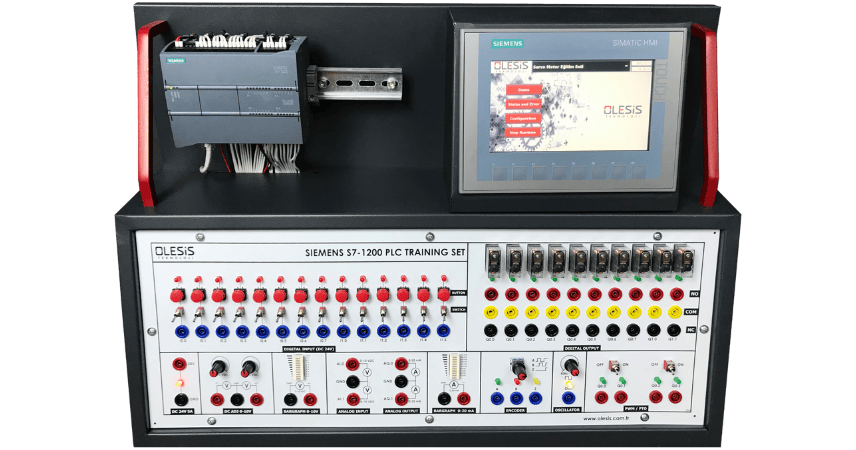This screenshot has height=450, width=856.
Task: Select the Encoder Z blue socket
Action: (535, 399)
